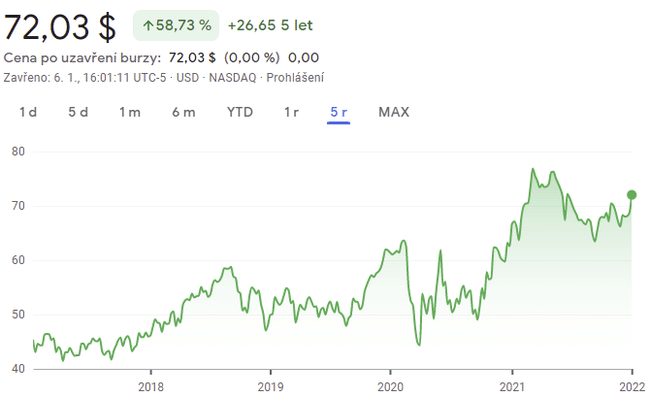Show the MAX time range
This screenshot has height=404, width=650.
[x=394, y=112]
